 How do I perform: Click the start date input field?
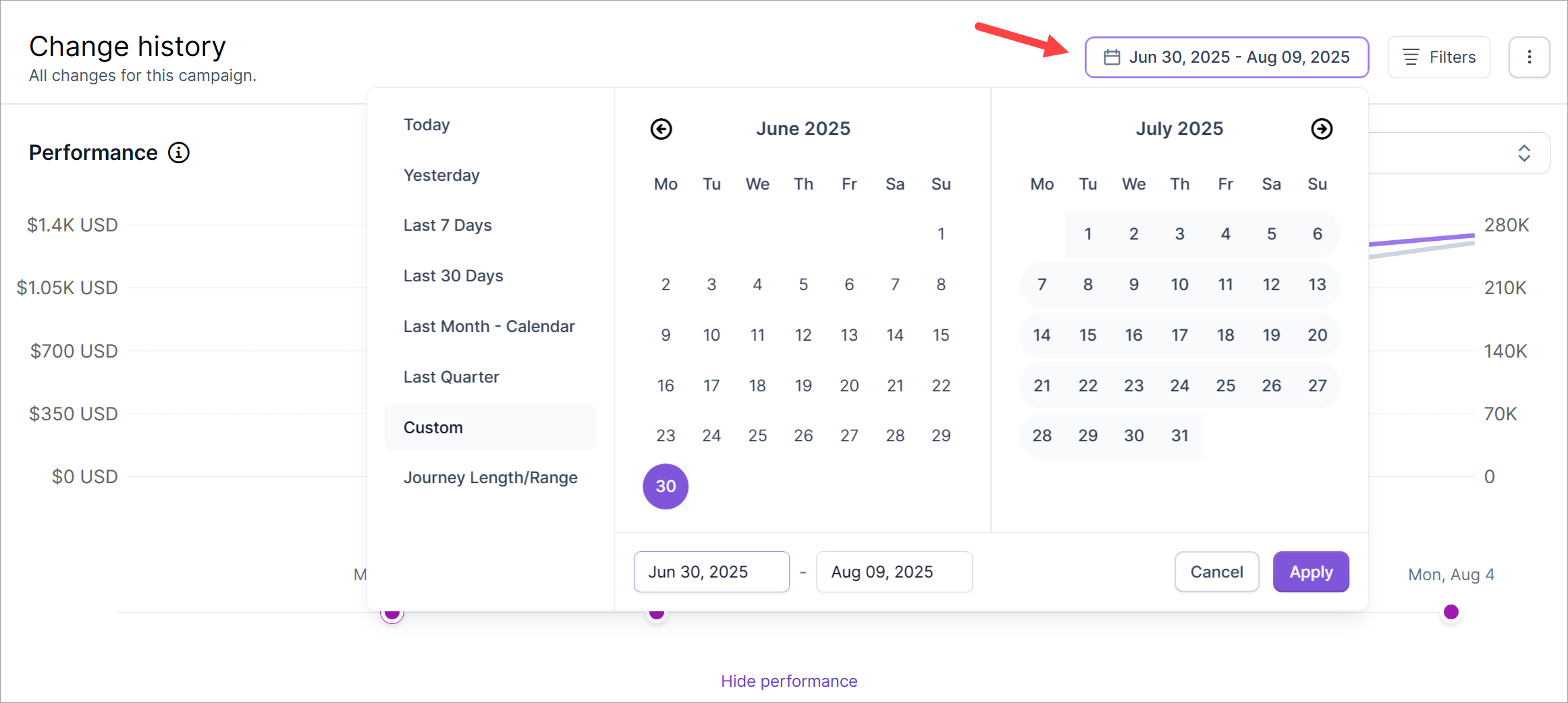pyautogui.click(x=711, y=572)
